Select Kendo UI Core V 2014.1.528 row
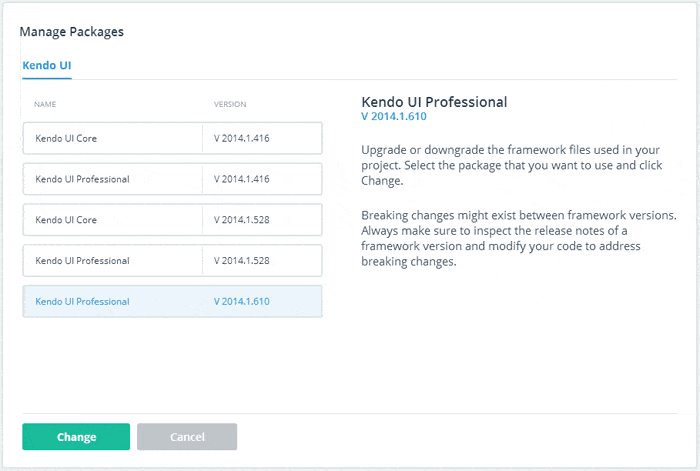 [x=172, y=220]
